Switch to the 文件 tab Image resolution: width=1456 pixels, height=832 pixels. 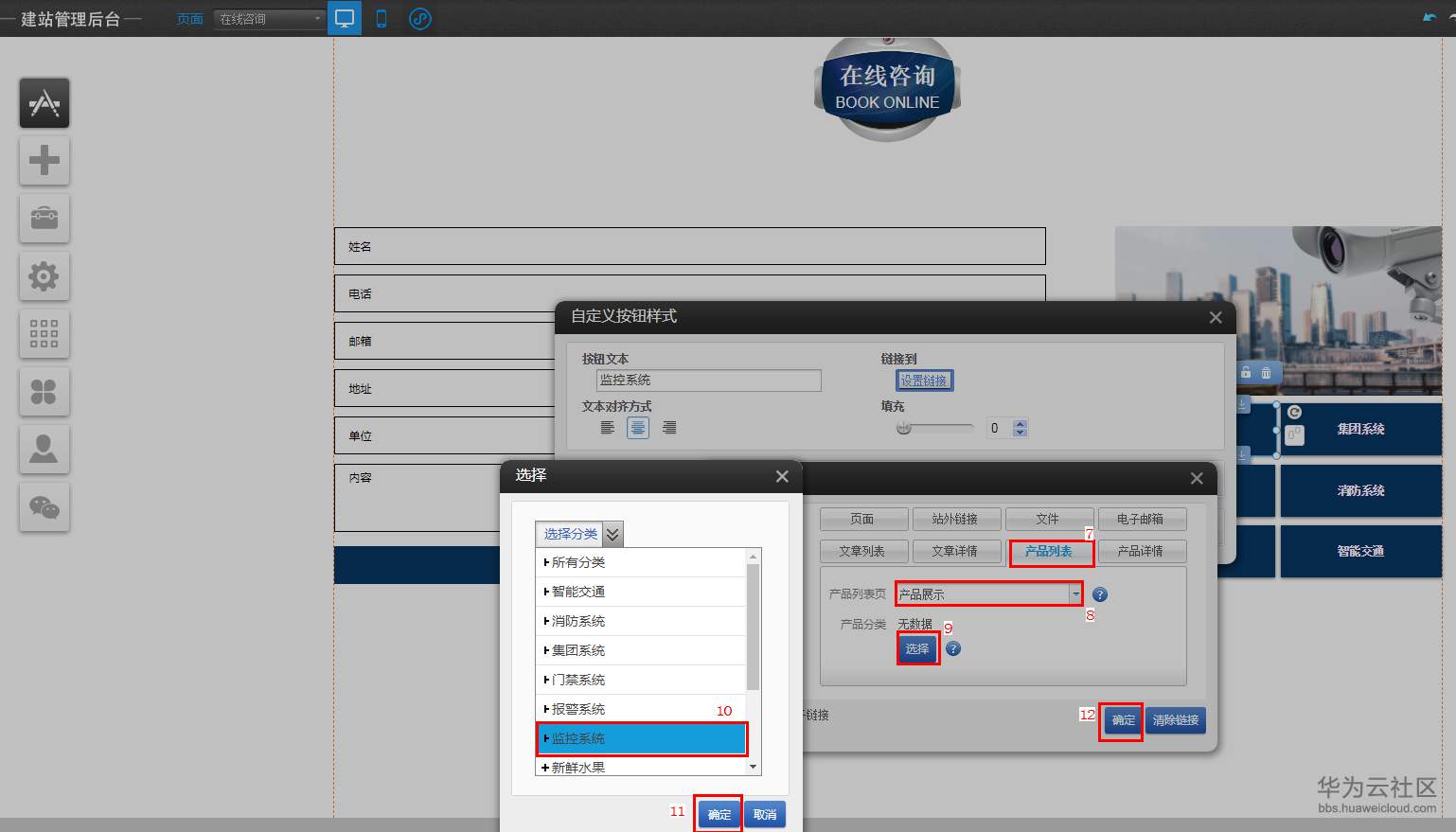[1048, 519]
